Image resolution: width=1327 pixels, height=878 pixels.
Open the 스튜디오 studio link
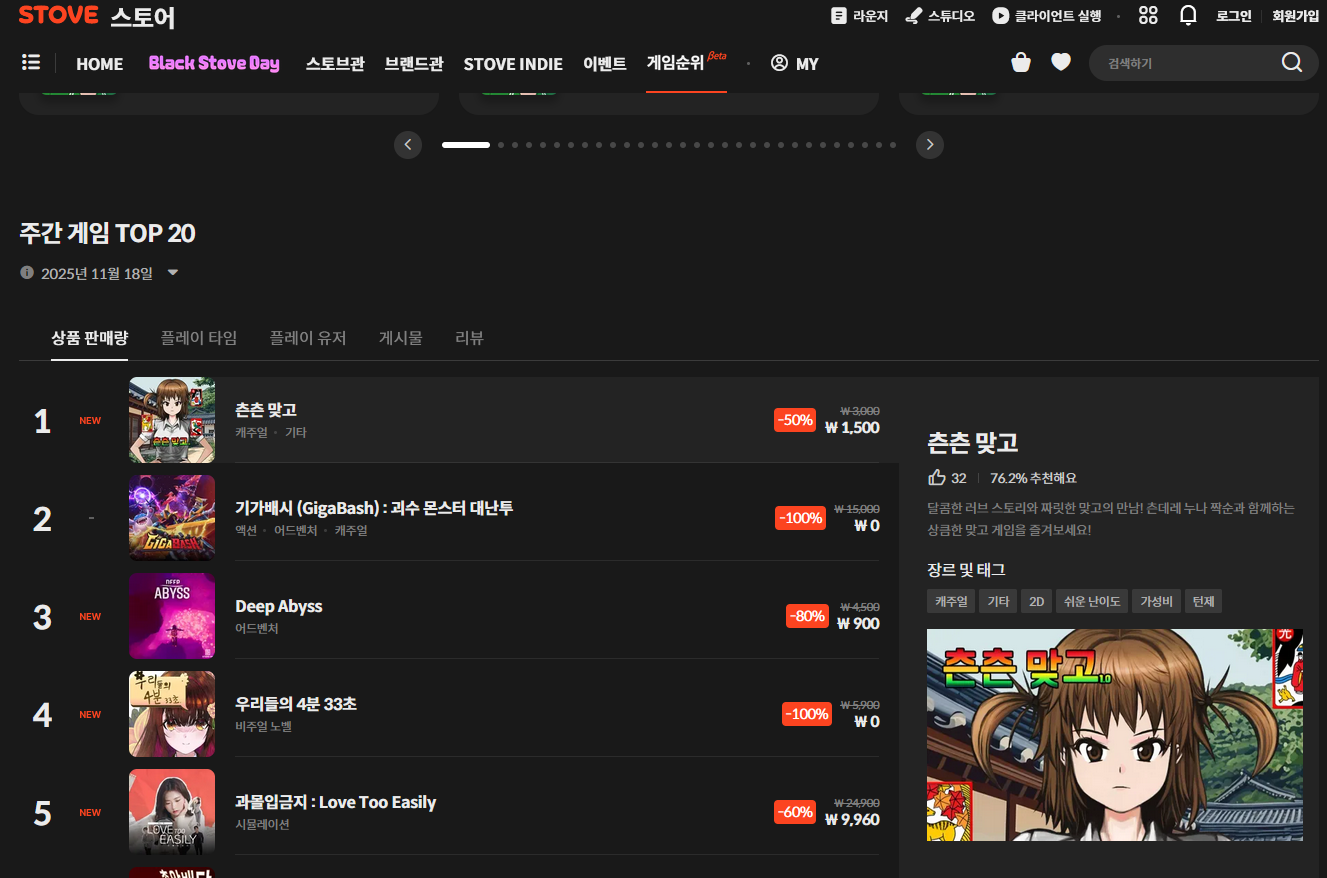[x=939, y=16]
